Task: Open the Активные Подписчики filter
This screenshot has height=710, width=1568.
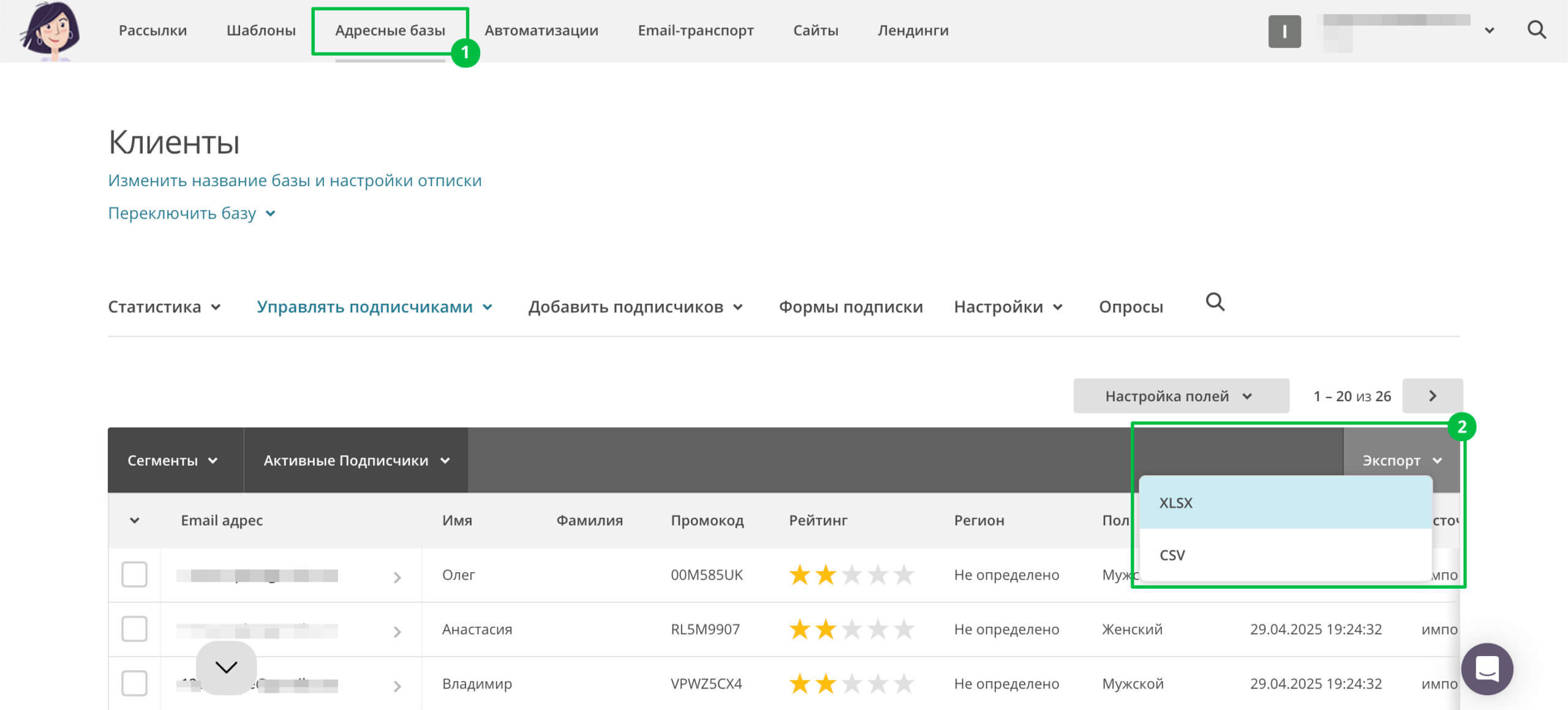Action: tap(356, 460)
